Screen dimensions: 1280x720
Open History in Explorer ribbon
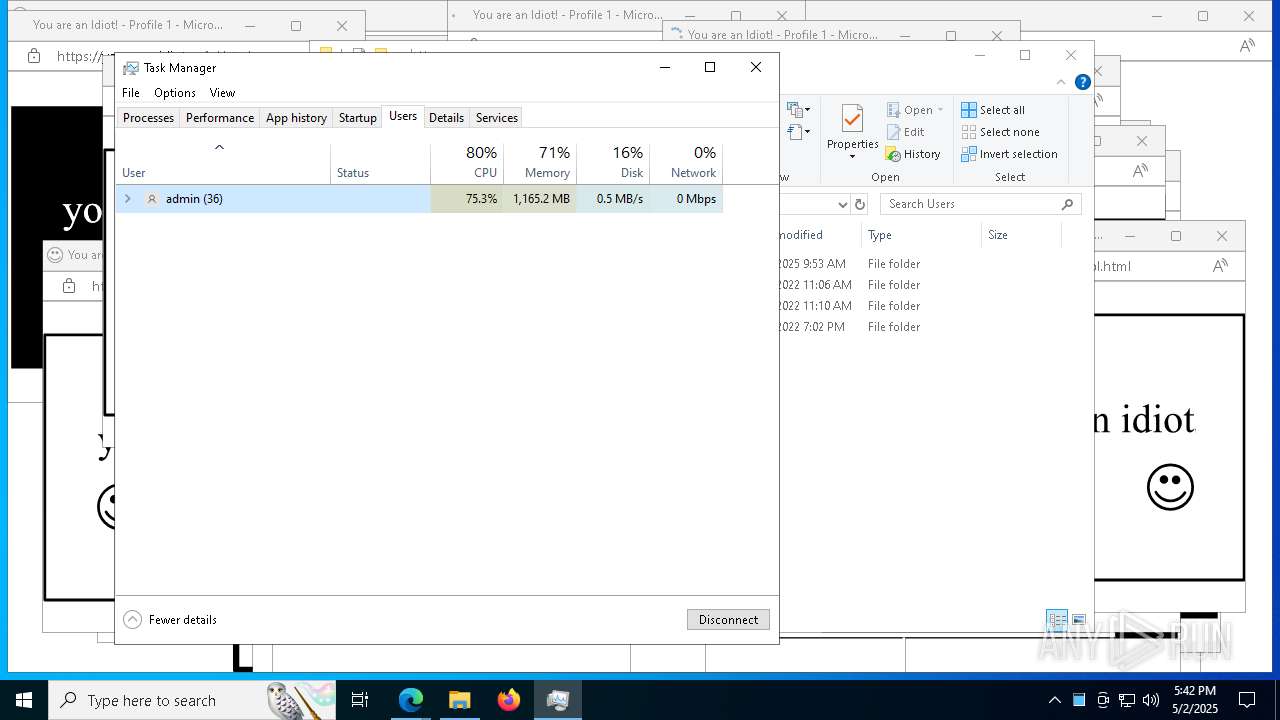pyautogui.click(x=913, y=154)
